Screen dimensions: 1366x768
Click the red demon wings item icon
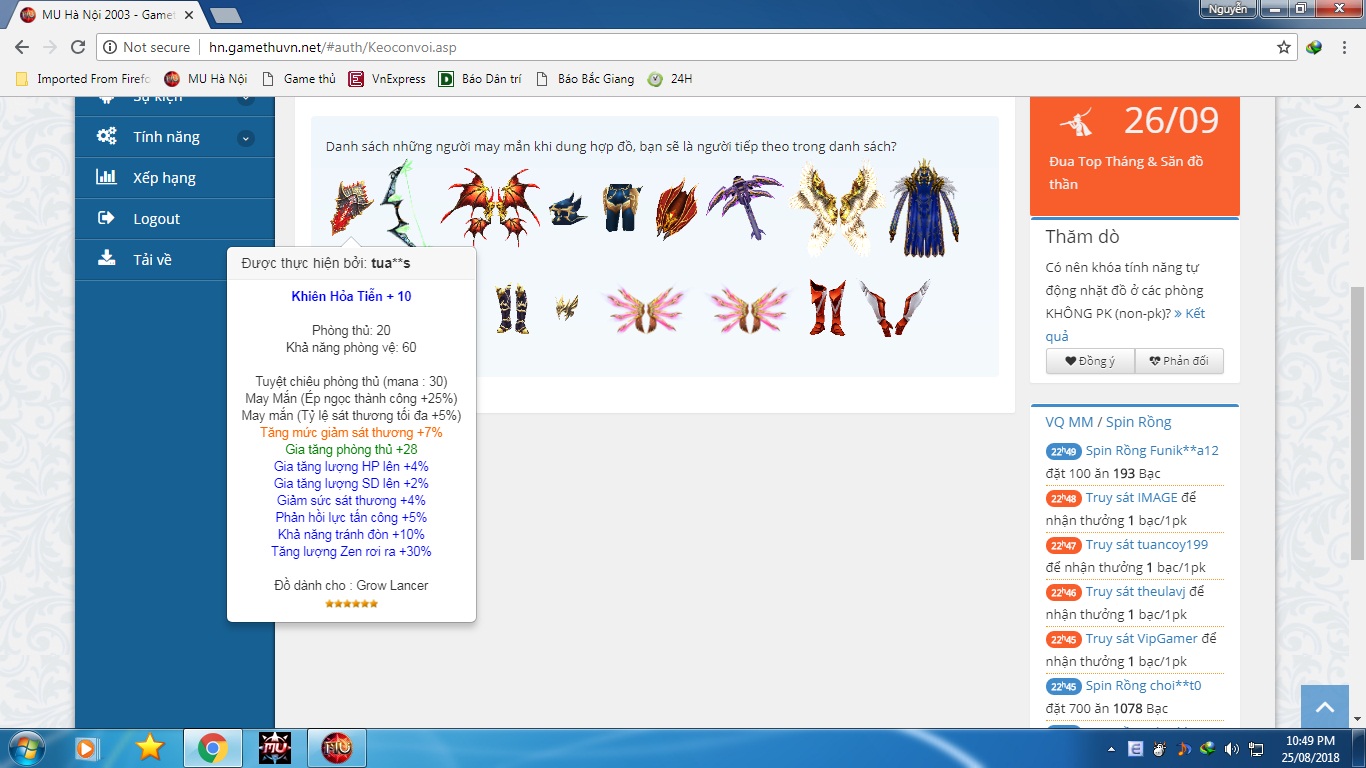491,206
